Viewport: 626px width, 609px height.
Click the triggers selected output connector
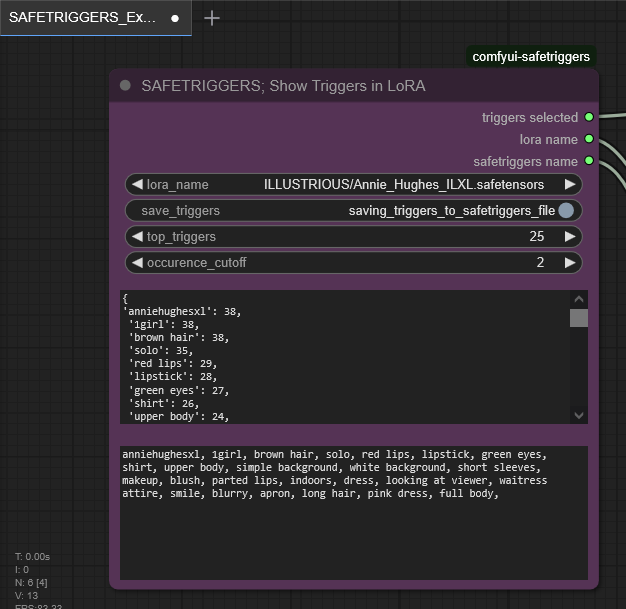click(589, 117)
